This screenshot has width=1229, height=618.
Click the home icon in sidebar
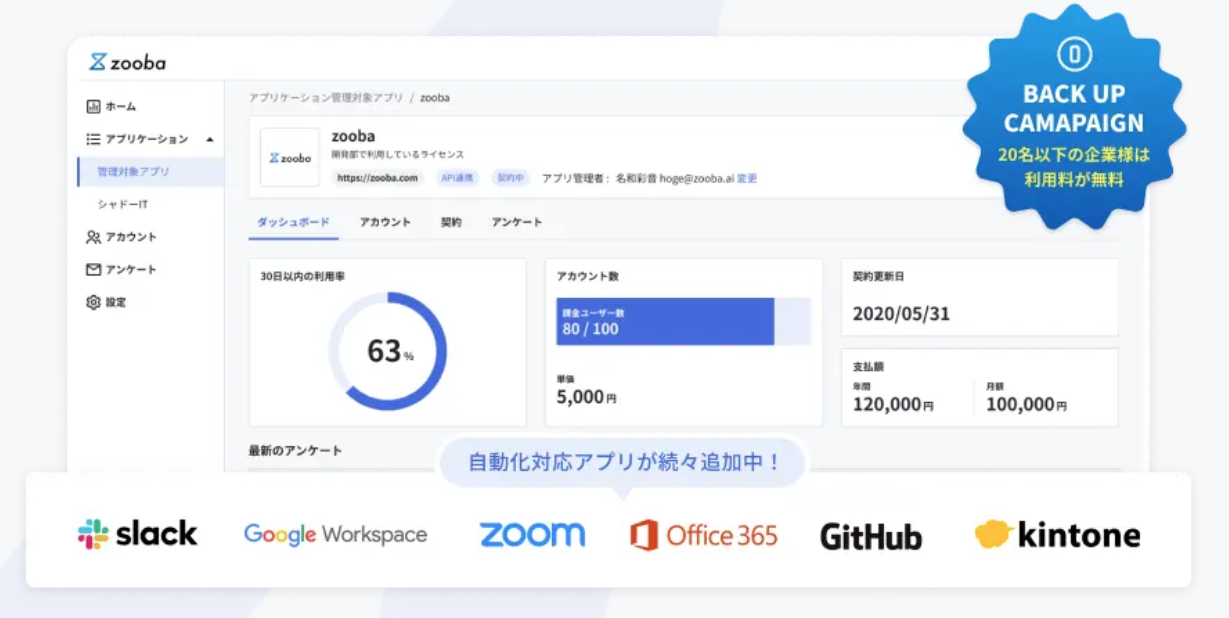tap(93, 106)
